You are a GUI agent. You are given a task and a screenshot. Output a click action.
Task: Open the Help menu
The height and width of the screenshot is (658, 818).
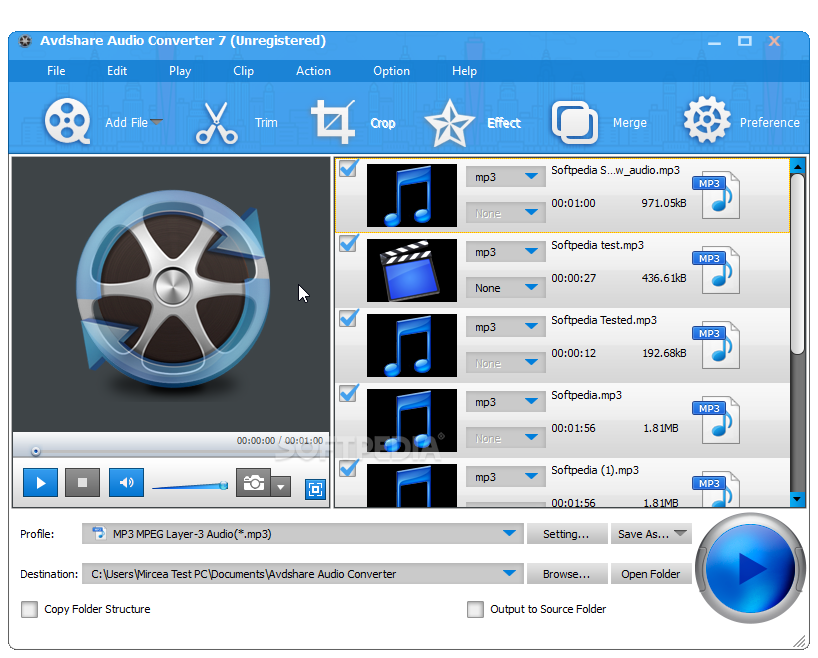tap(464, 71)
